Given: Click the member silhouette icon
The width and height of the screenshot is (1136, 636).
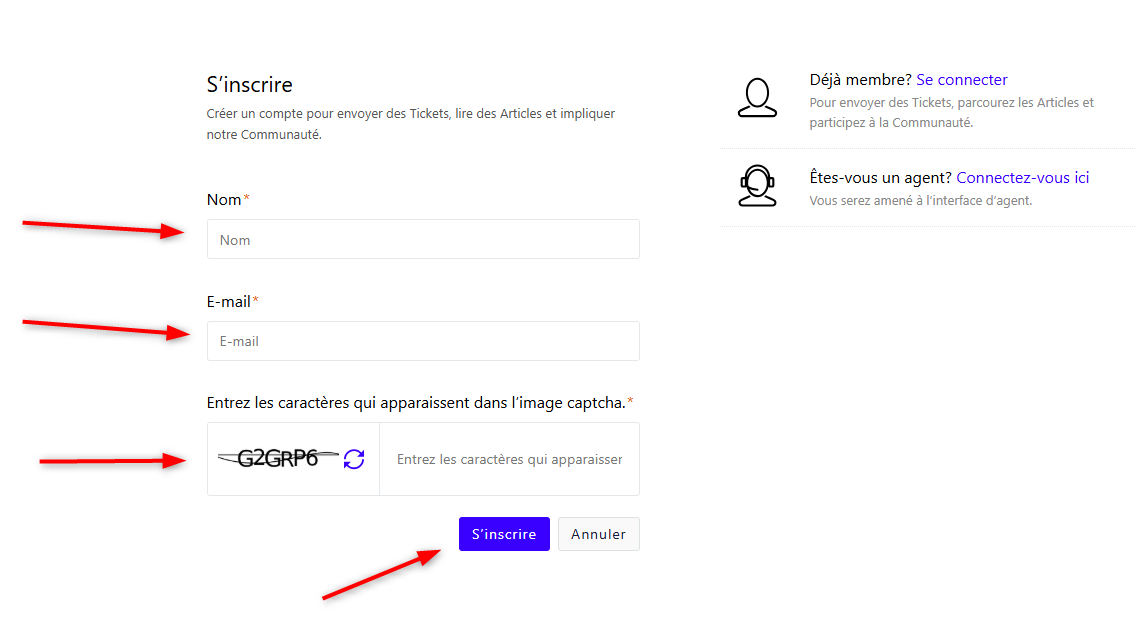Looking at the screenshot, I should click(x=757, y=97).
